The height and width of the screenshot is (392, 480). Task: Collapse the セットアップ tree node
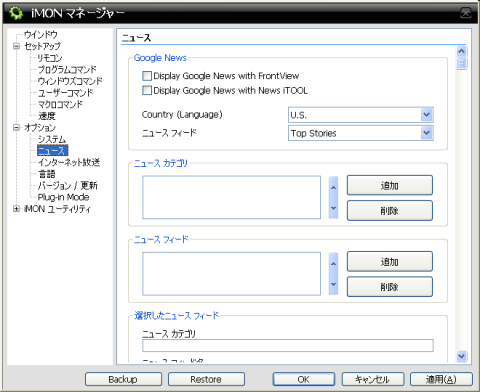point(16,46)
